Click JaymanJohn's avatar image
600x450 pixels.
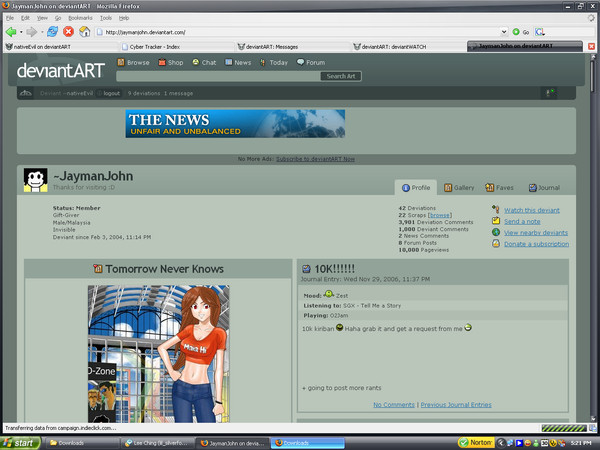[x=36, y=180]
